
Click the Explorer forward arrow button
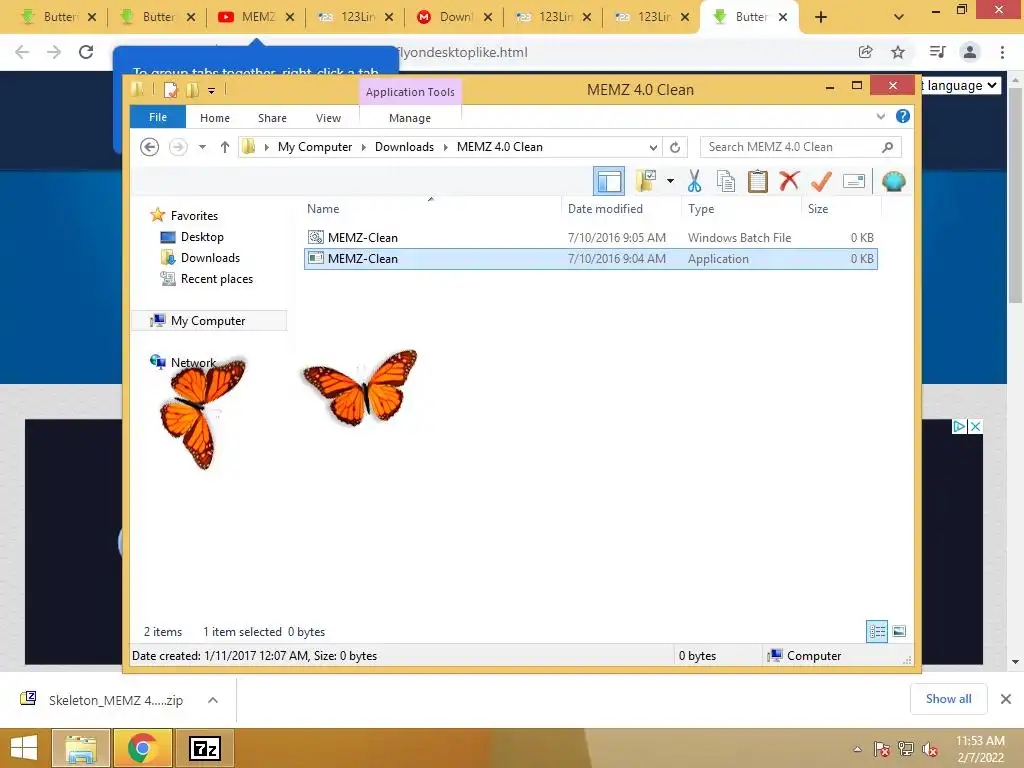click(178, 147)
